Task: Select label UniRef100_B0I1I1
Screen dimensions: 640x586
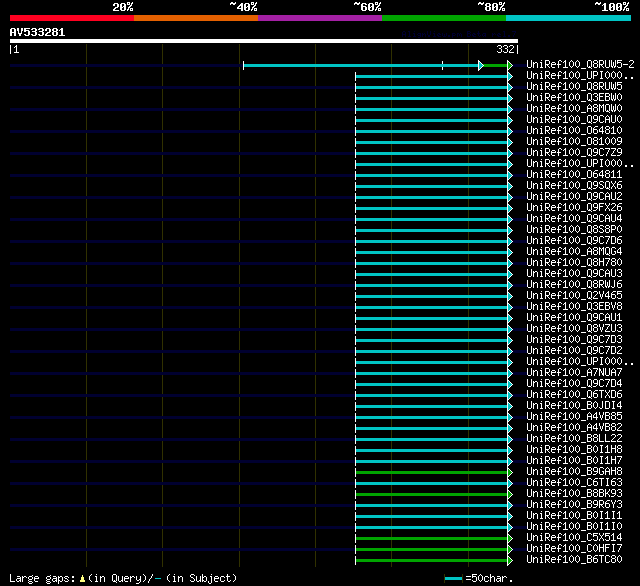Action: pyautogui.click(x=574, y=516)
